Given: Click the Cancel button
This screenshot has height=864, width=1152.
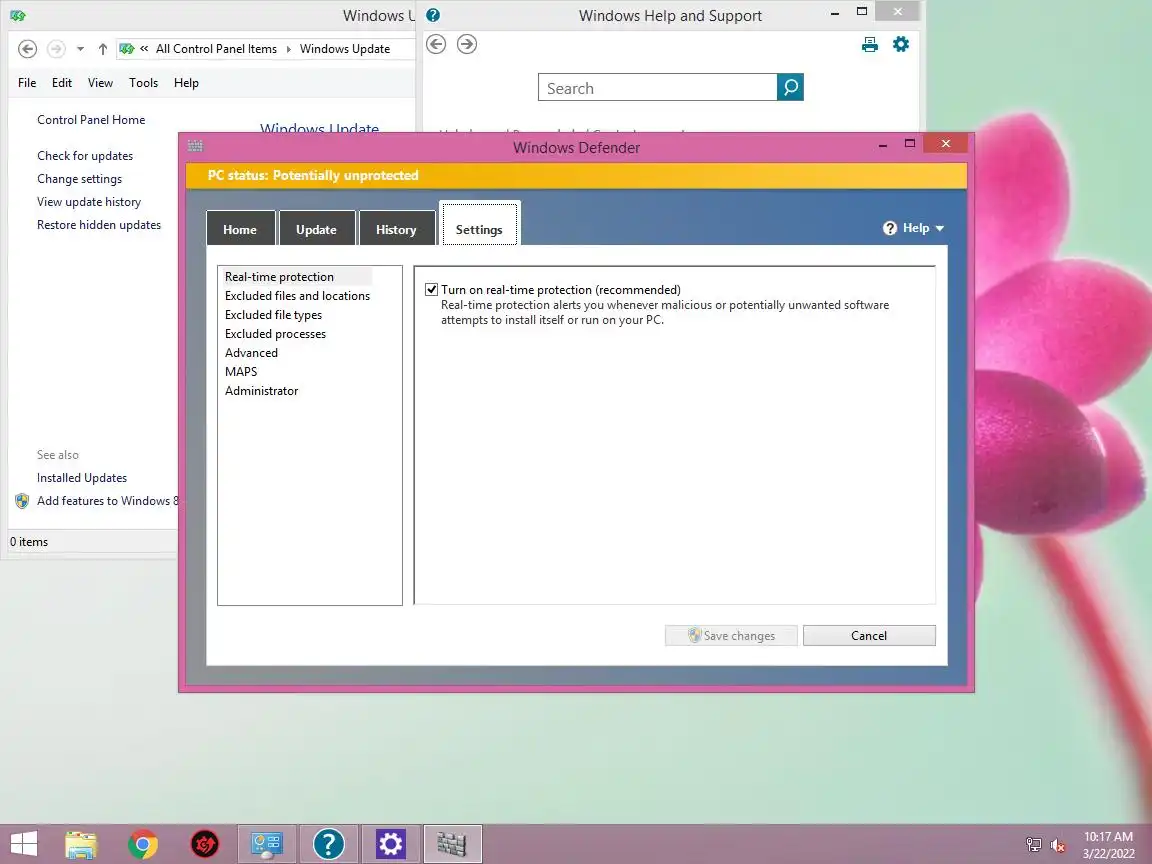Looking at the screenshot, I should (869, 636).
